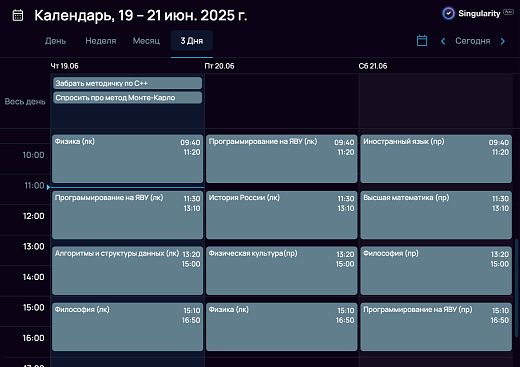Screen dimensions: 520x367
Task: Select Алгоритмы и структуры данных (лк) event
Action: tap(127, 271)
